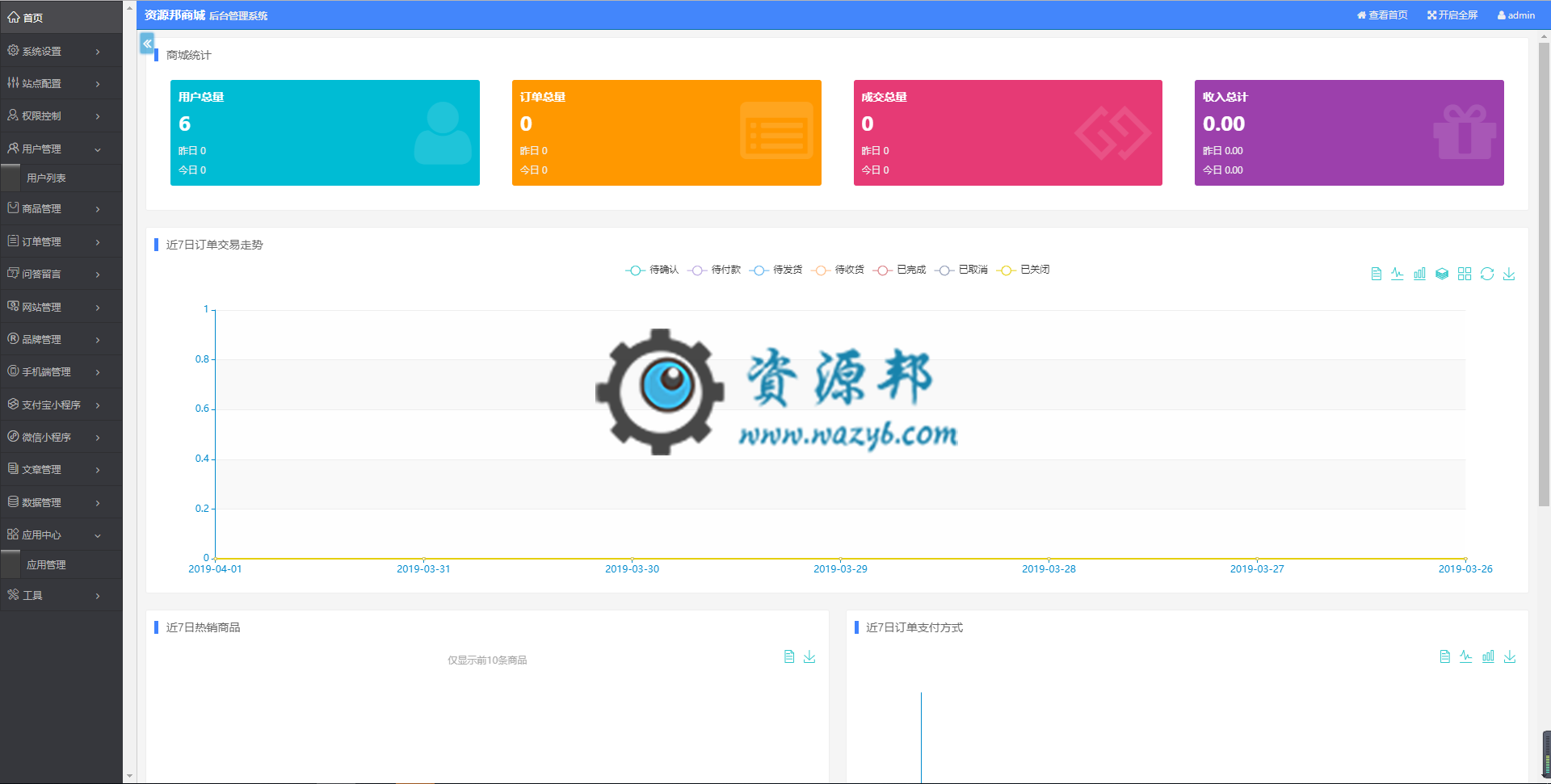Click the tiled grid icon in order trend toolbar
The width and height of the screenshot is (1551, 784).
[1465, 275]
